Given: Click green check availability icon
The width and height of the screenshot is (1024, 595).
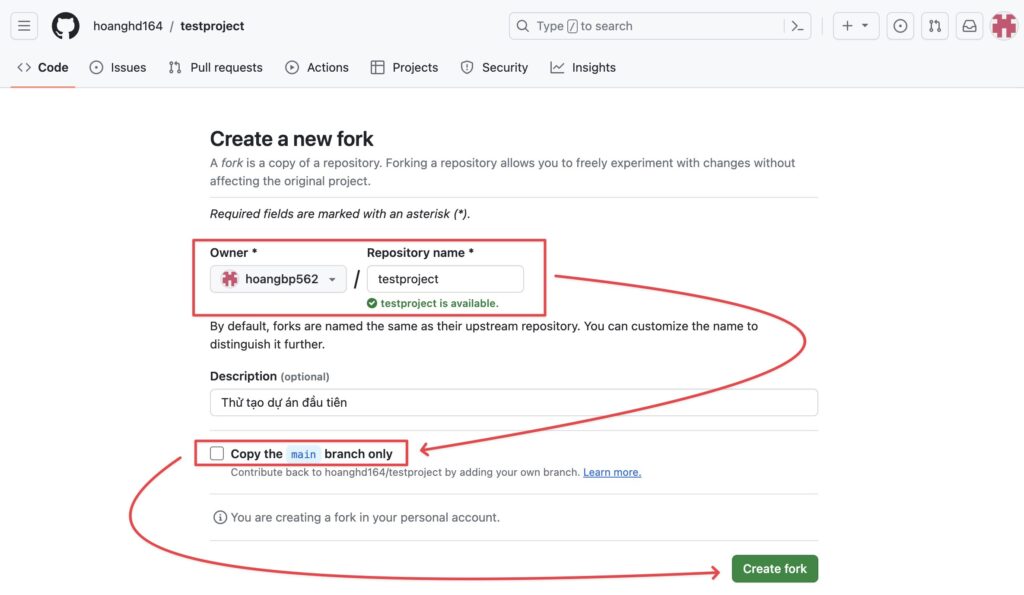Looking at the screenshot, I should (x=372, y=303).
